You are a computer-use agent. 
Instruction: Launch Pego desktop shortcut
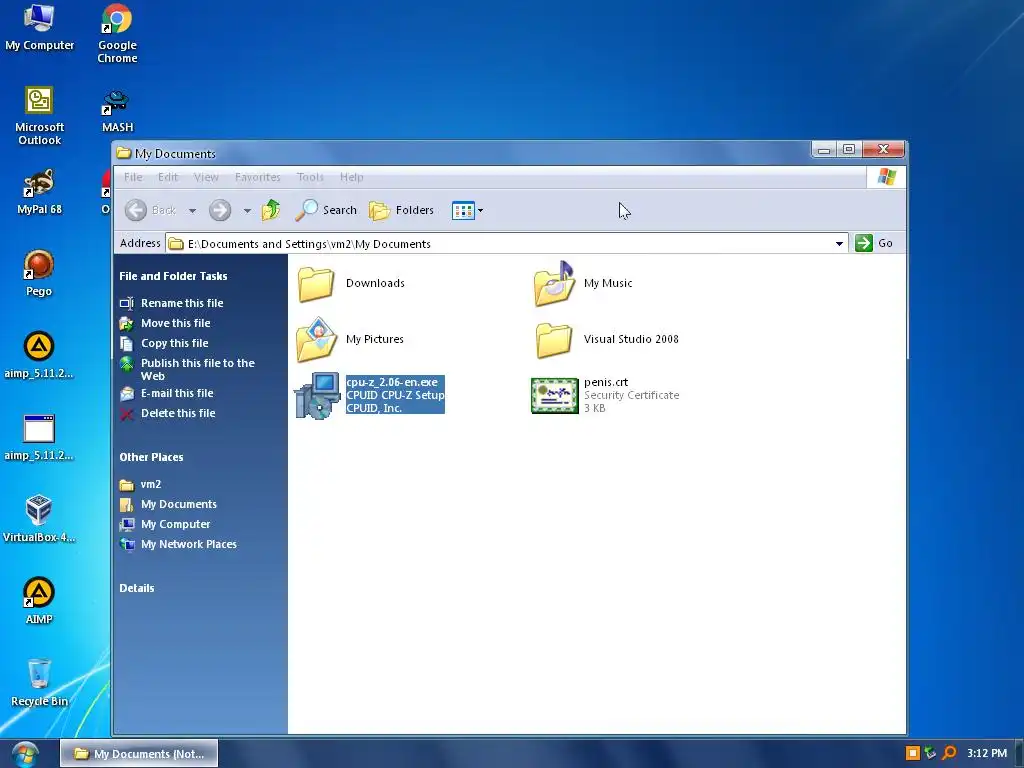[39, 273]
